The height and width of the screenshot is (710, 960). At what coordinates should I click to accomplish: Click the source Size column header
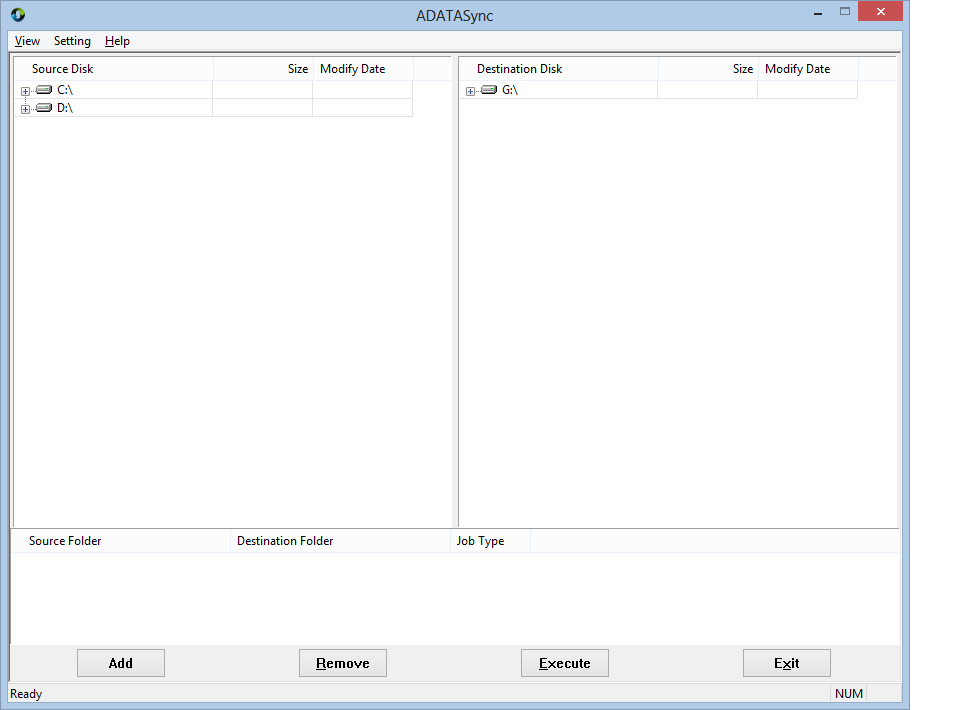tap(263, 69)
